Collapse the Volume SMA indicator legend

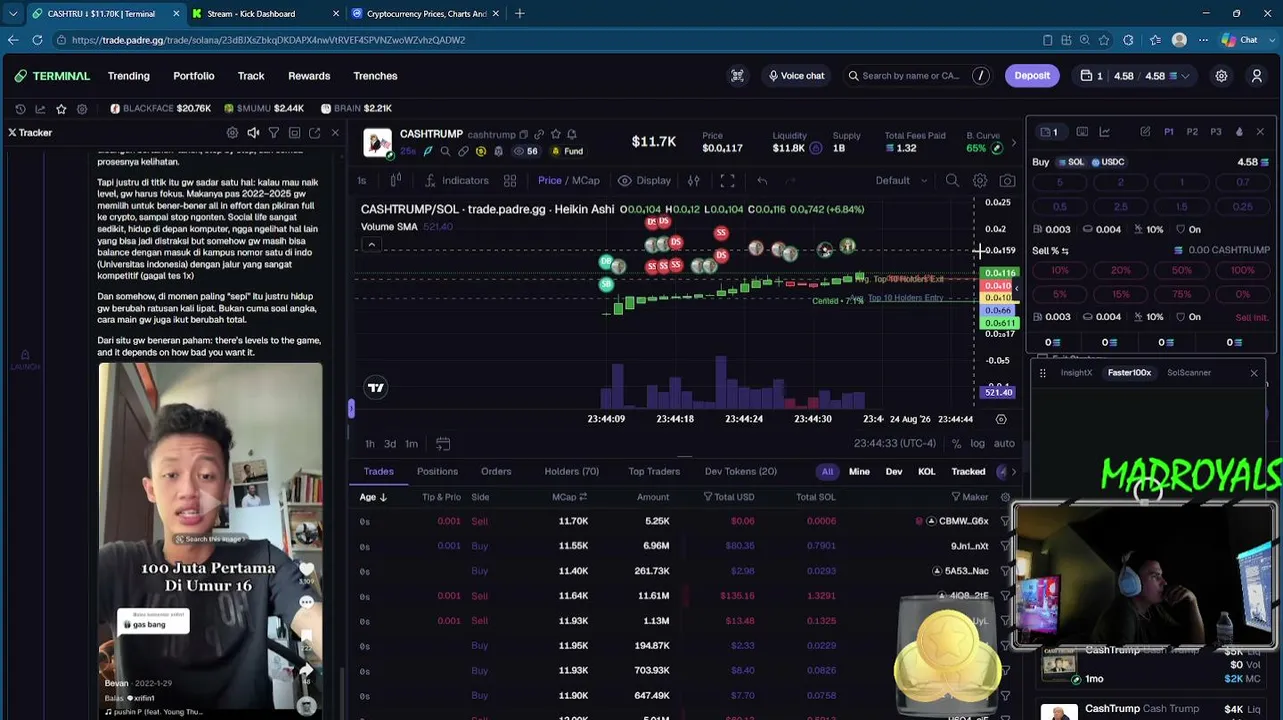371,245
